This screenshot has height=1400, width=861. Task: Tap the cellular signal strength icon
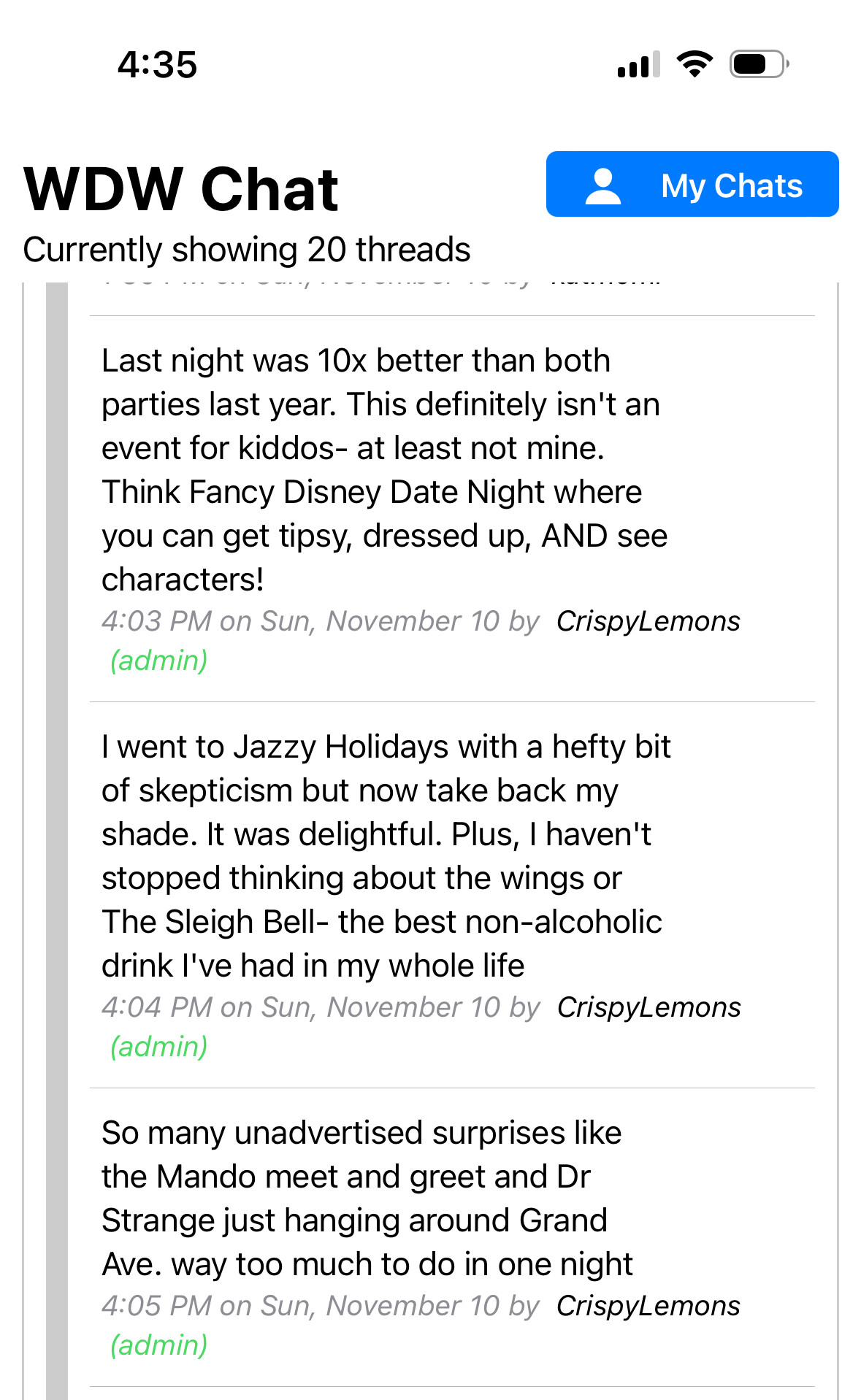[x=638, y=64]
